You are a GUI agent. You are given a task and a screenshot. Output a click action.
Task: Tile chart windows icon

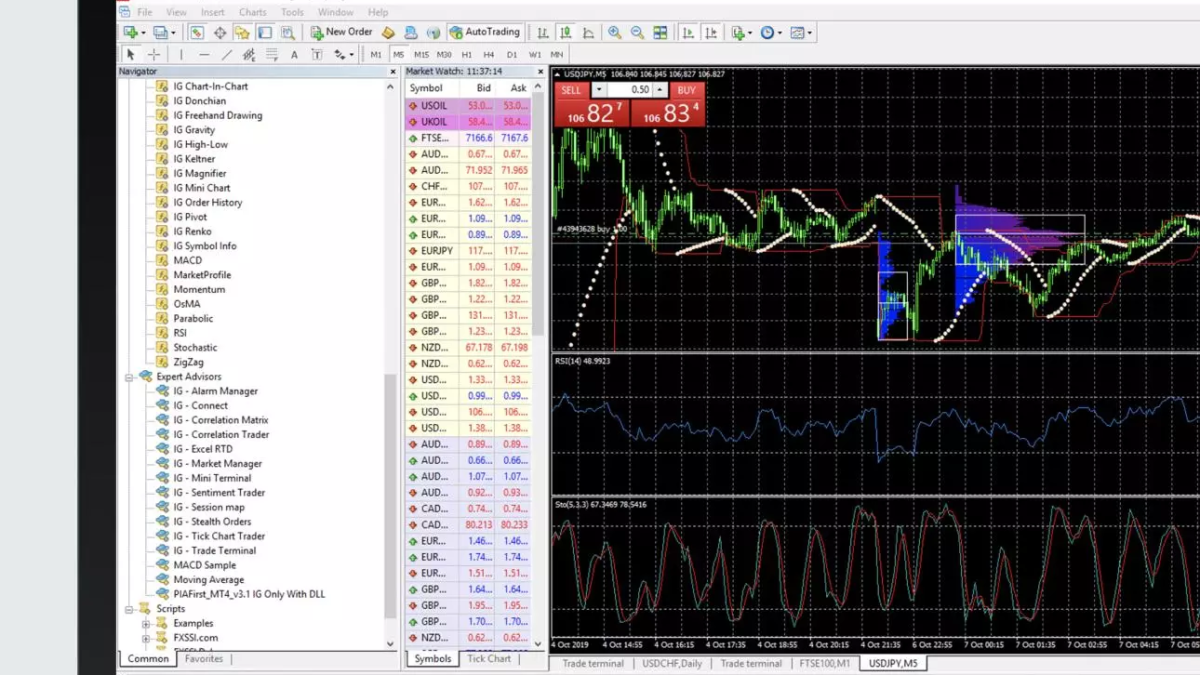pos(660,32)
